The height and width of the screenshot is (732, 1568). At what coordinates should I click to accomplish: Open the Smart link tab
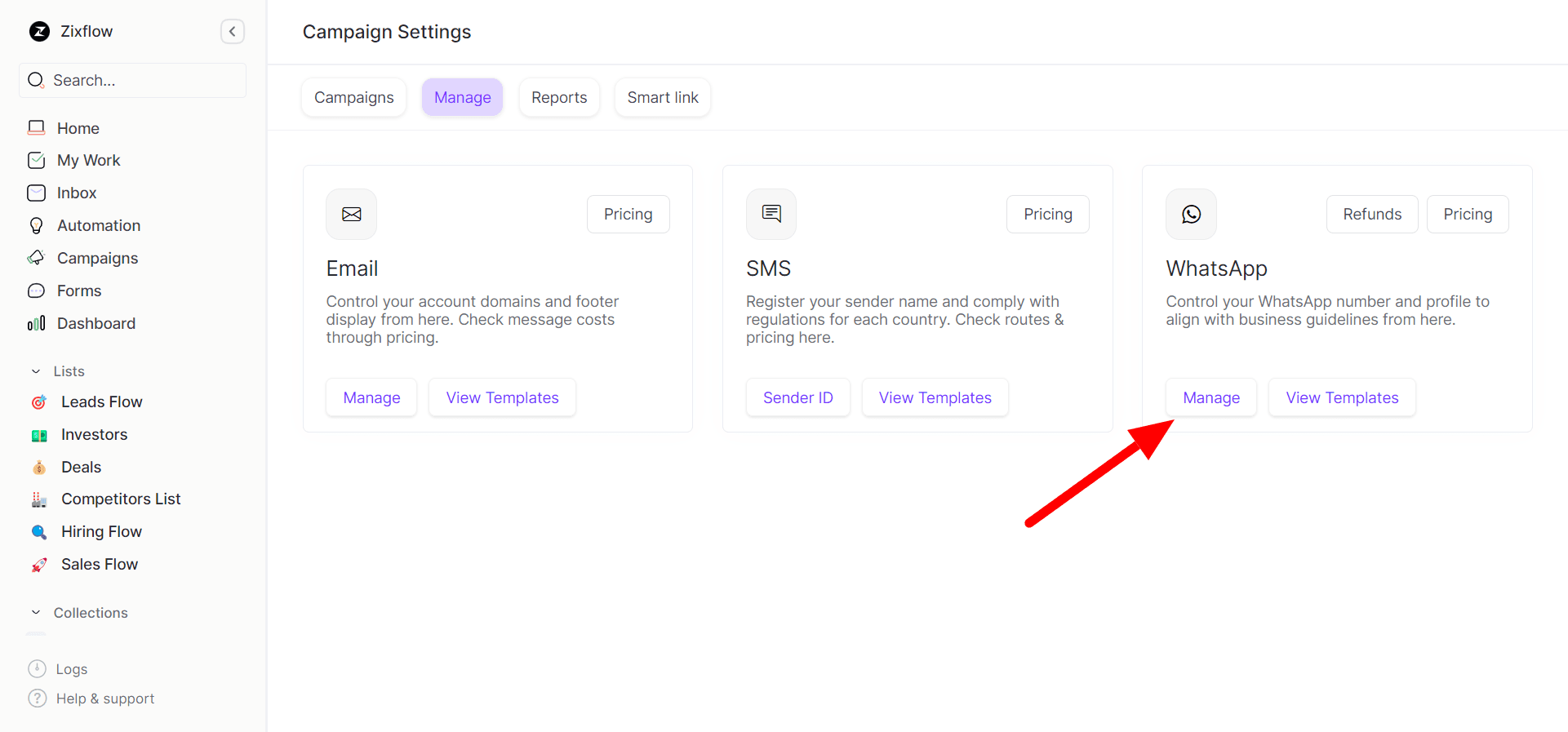pos(662,98)
